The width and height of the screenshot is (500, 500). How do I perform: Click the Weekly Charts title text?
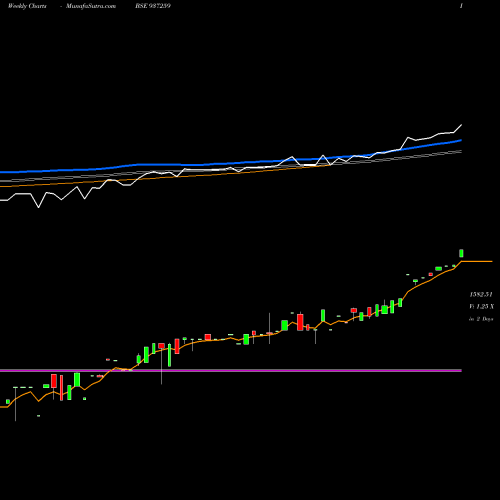(27, 6)
